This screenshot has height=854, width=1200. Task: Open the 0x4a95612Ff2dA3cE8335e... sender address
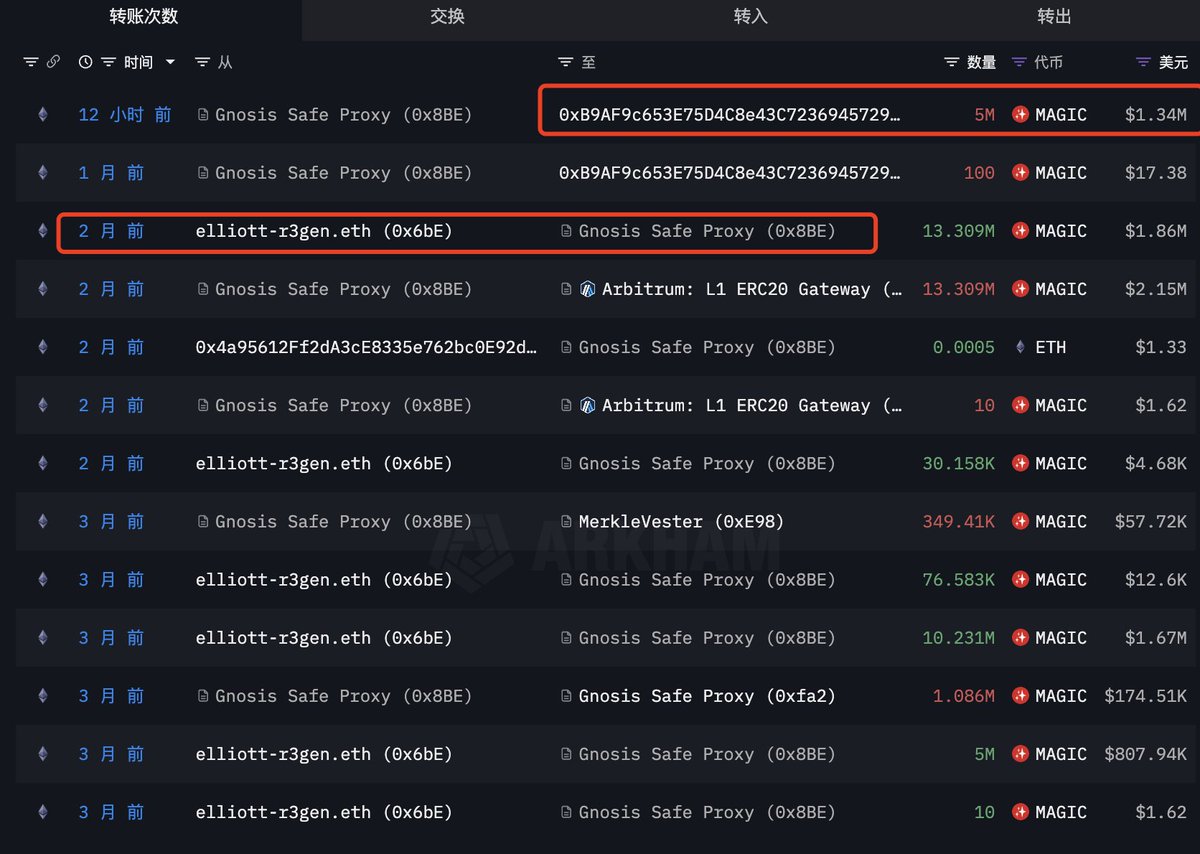pos(366,347)
